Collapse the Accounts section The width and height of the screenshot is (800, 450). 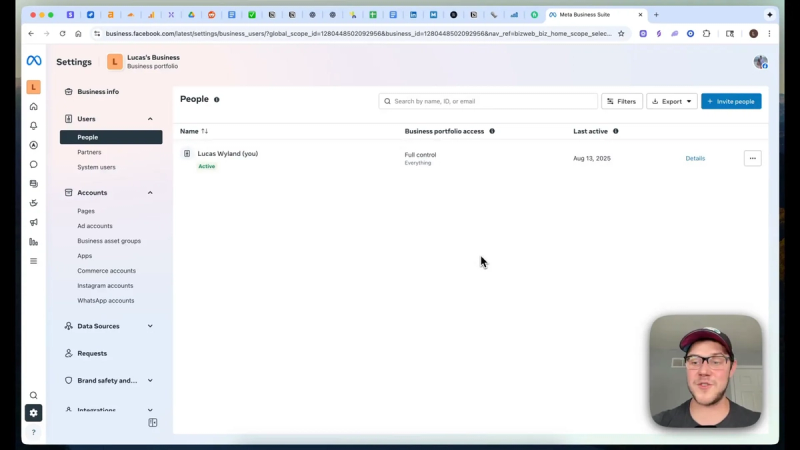pos(150,193)
